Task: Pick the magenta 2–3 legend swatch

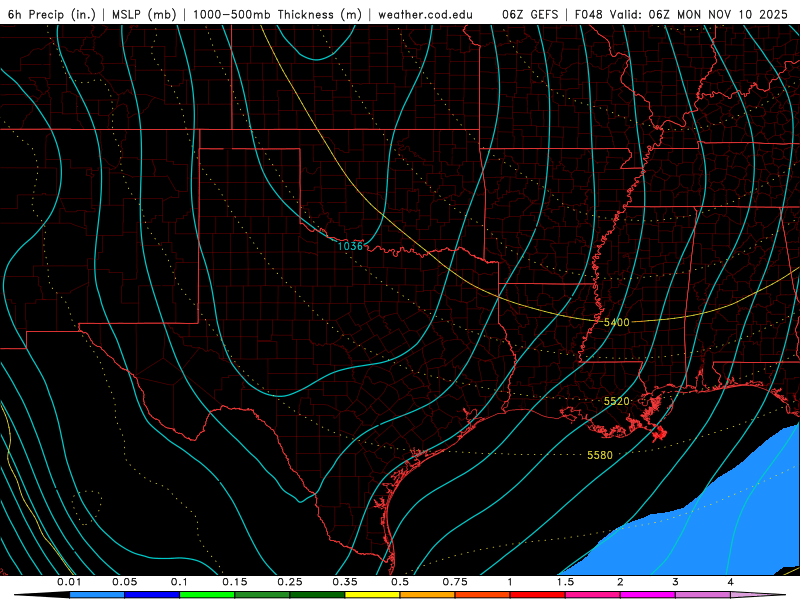Action: tap(648, 595)
